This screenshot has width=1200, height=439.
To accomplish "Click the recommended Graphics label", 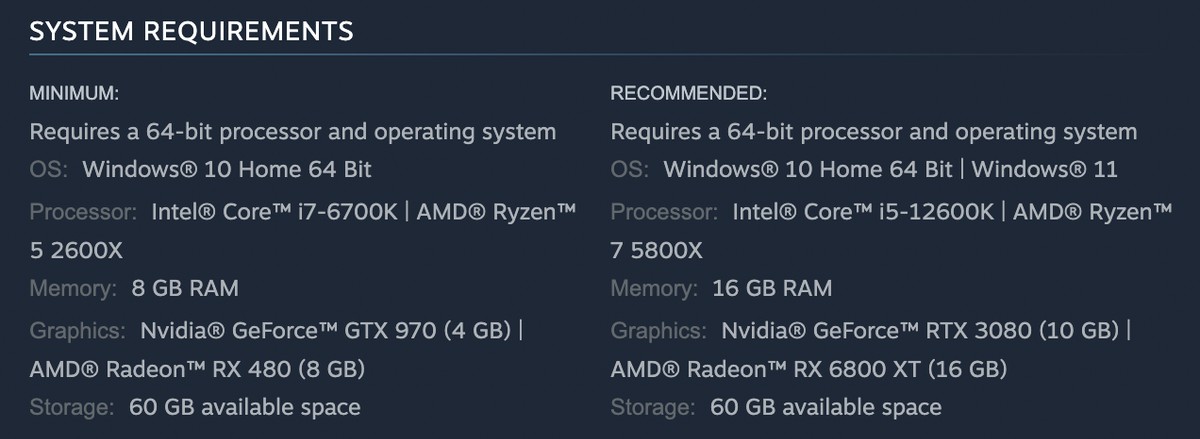I will click(658, 331).
